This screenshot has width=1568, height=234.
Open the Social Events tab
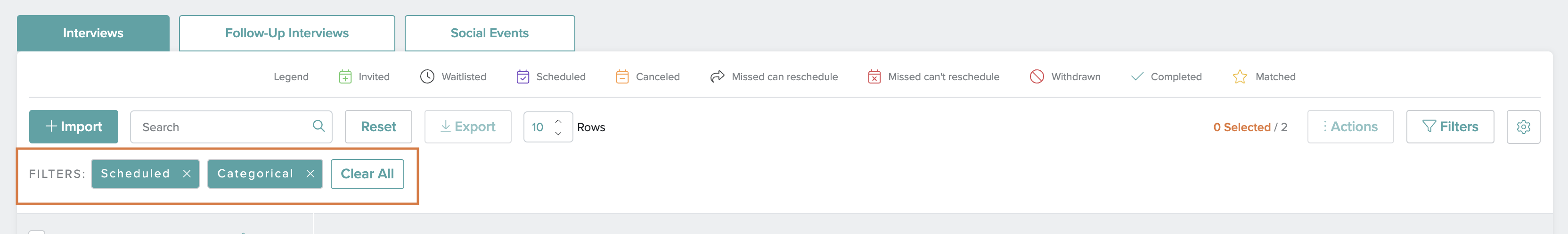click(490, 33)
